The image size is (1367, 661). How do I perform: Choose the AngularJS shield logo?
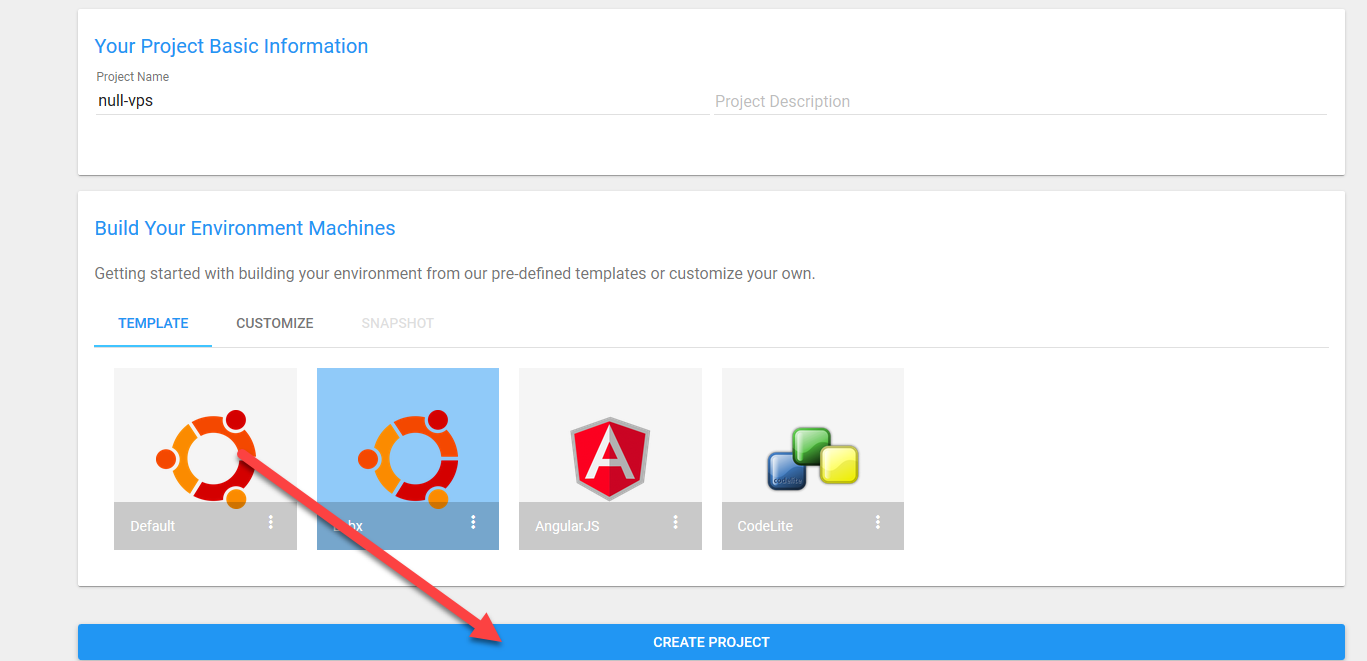pos(610,458)
